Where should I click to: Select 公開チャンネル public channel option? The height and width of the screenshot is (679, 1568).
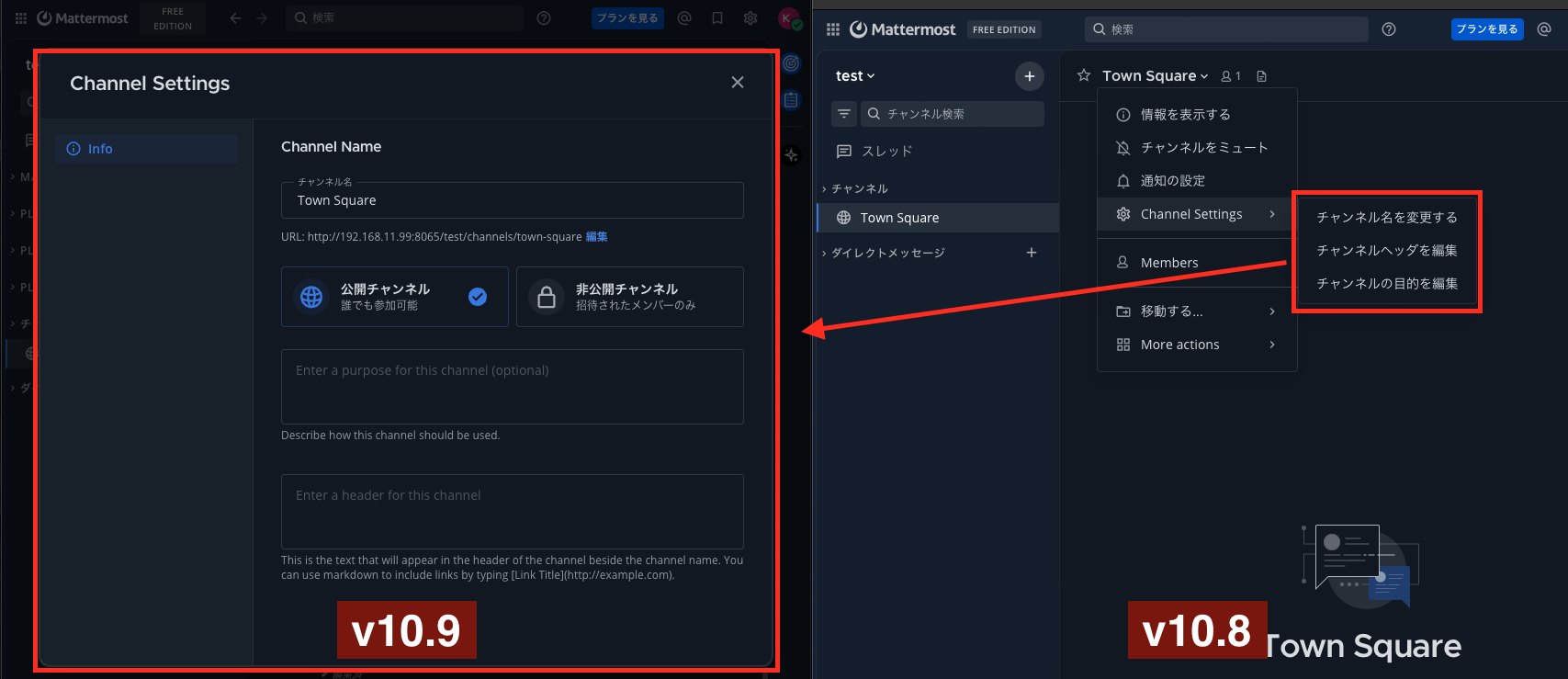(395, 297)
